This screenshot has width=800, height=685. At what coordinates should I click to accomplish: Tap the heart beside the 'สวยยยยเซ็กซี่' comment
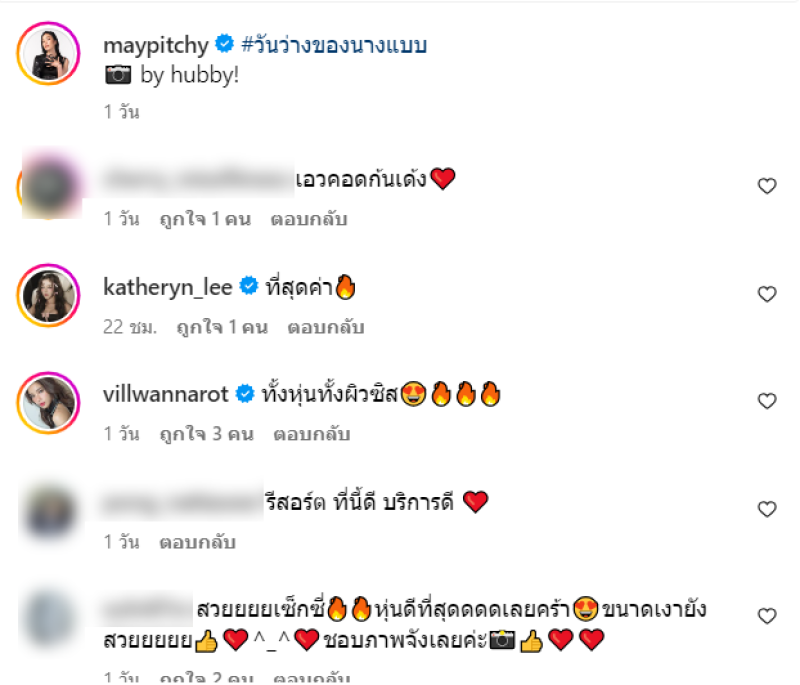[x=767, y=616]
